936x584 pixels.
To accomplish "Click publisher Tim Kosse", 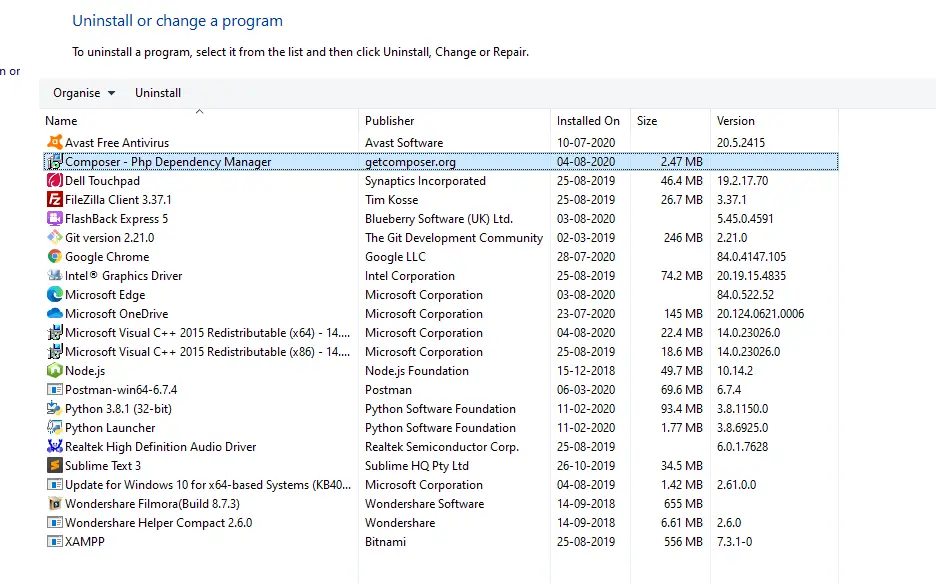I will (x=392, y=199).
